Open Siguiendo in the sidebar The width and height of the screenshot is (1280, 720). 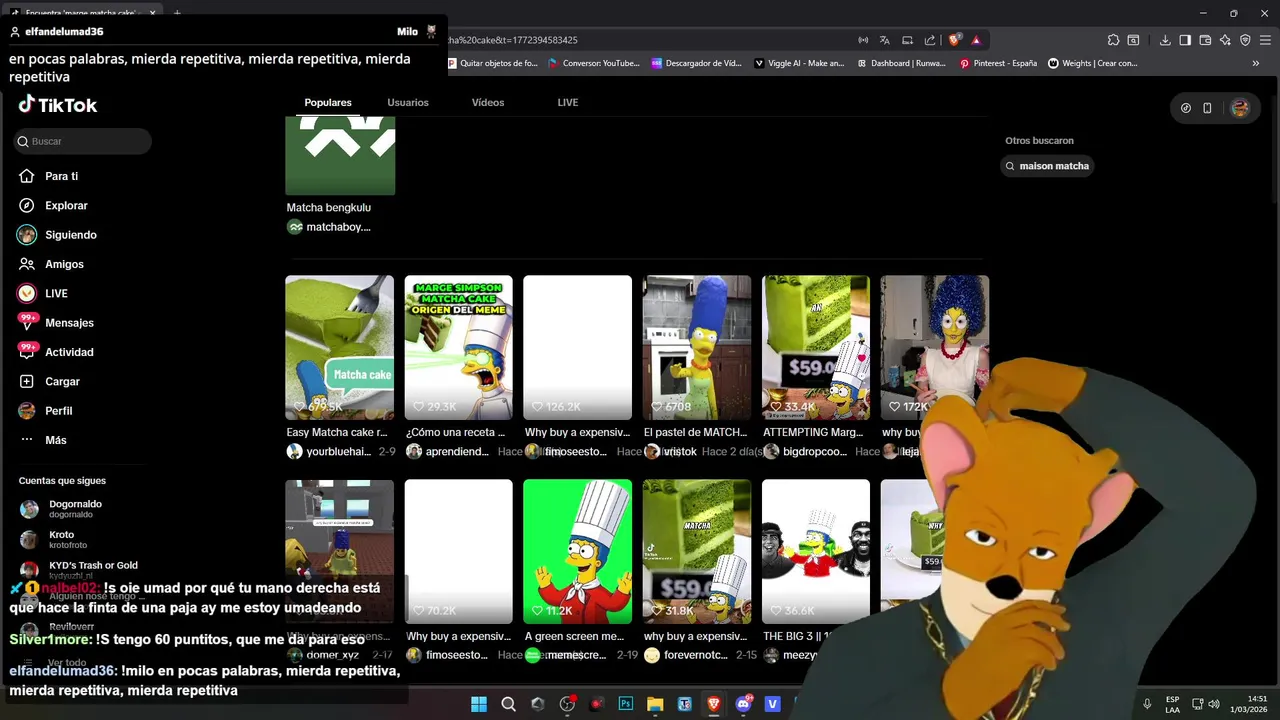(57, 235)
